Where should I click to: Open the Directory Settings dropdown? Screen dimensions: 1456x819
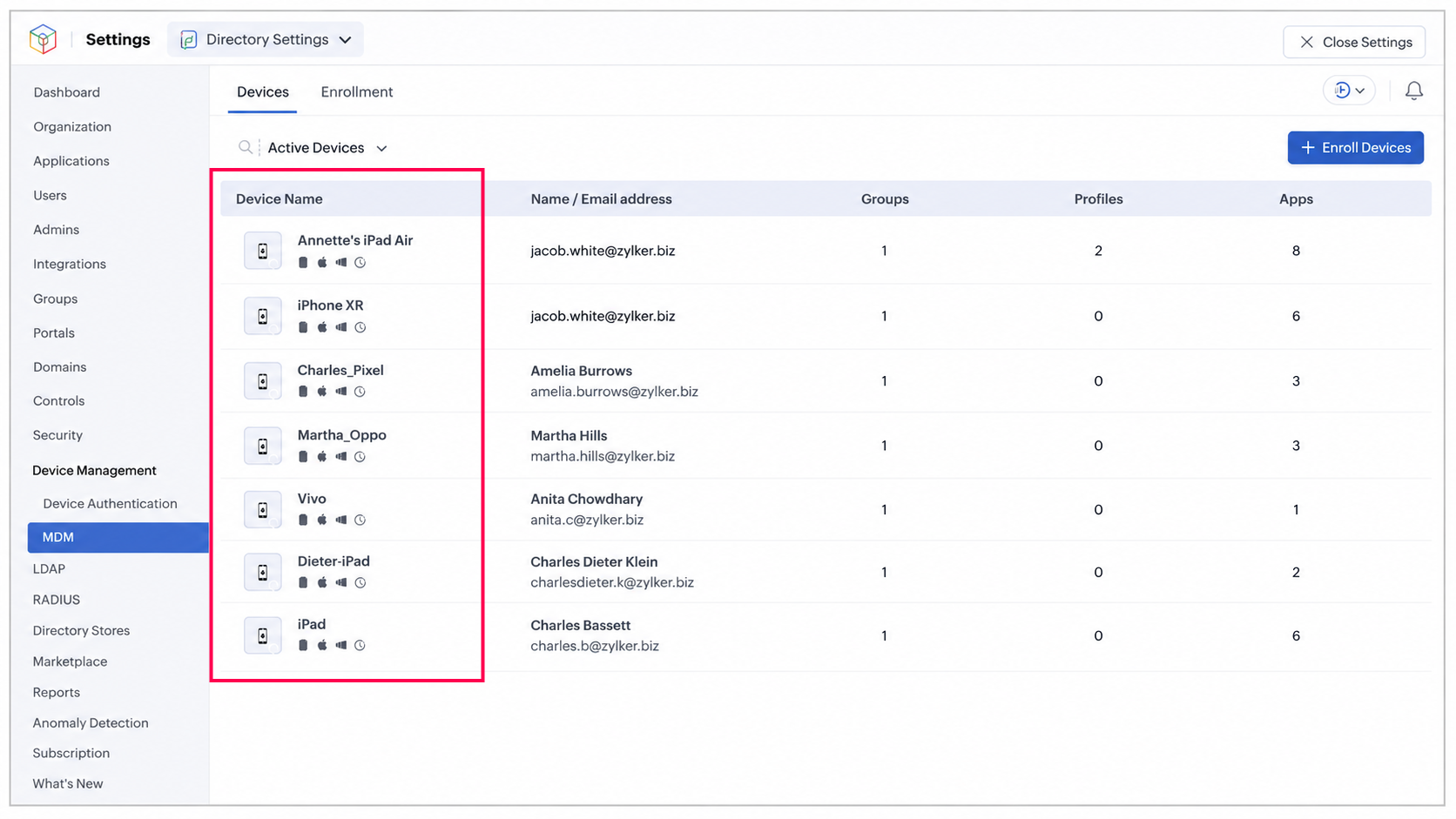click(266, 39)
